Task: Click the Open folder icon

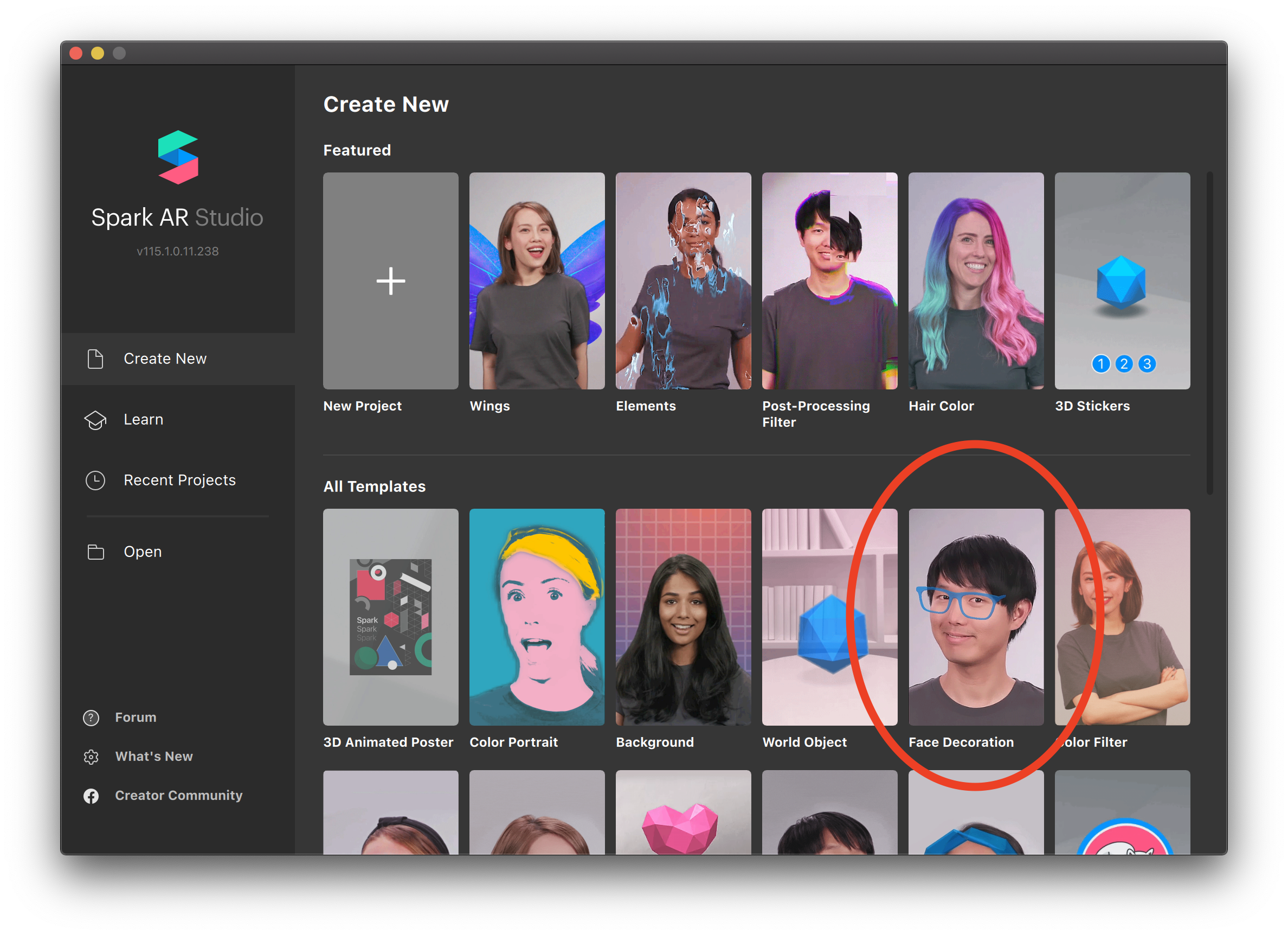Action: [95, 552]
